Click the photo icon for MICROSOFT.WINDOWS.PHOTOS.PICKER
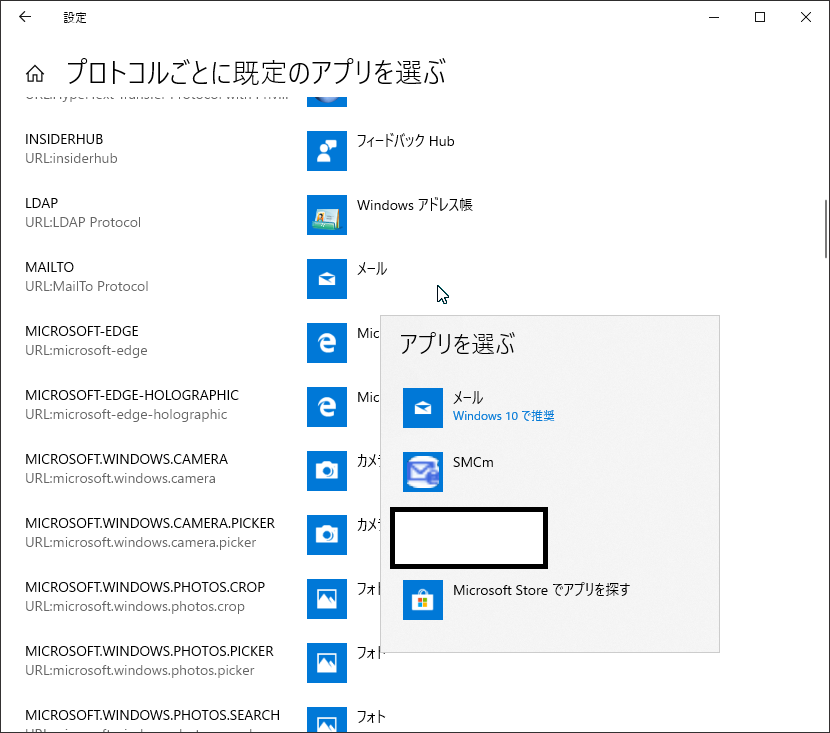The image size is (830, 733). pos(327,663)
